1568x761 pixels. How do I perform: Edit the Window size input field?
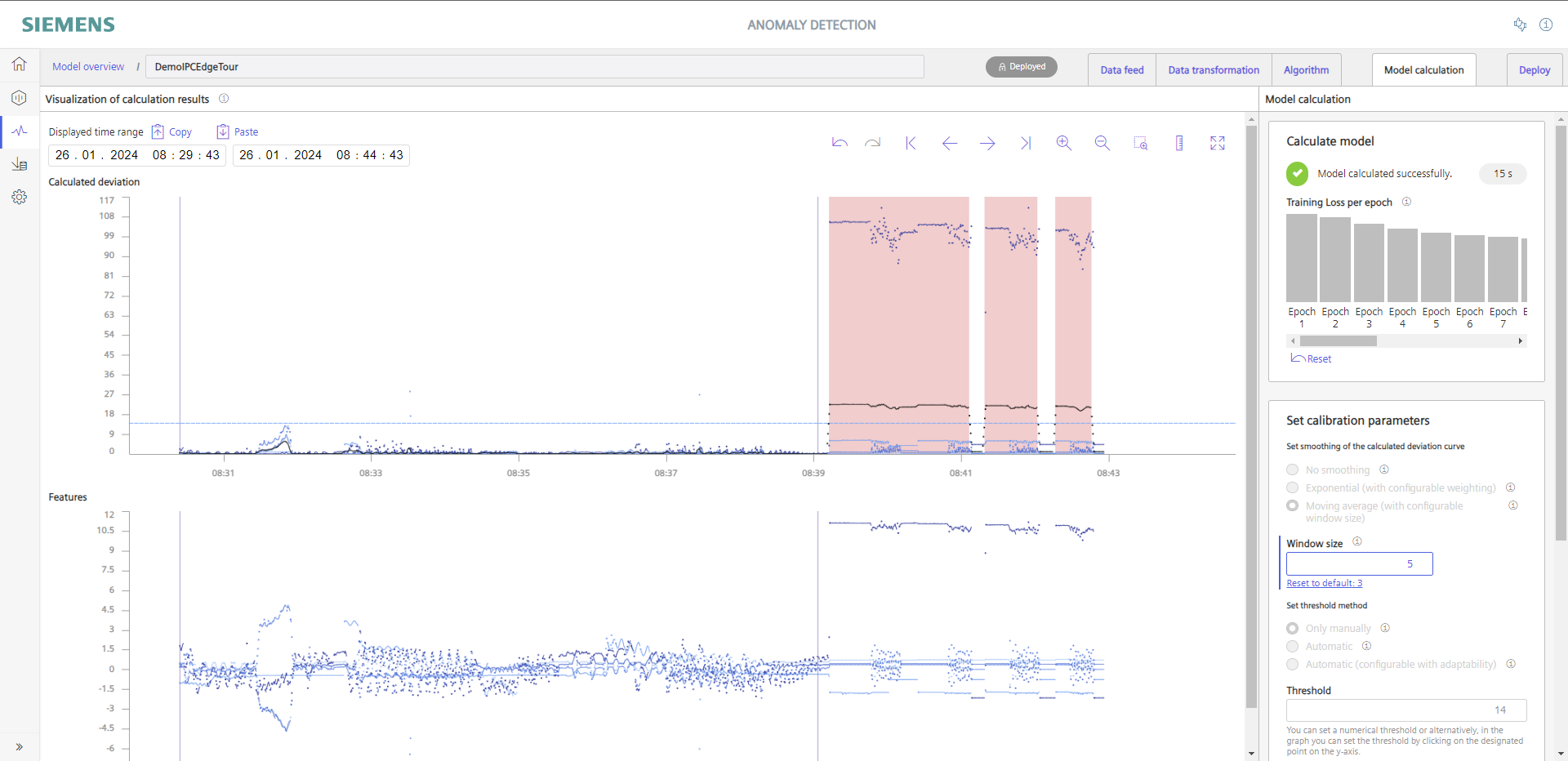1359,563
